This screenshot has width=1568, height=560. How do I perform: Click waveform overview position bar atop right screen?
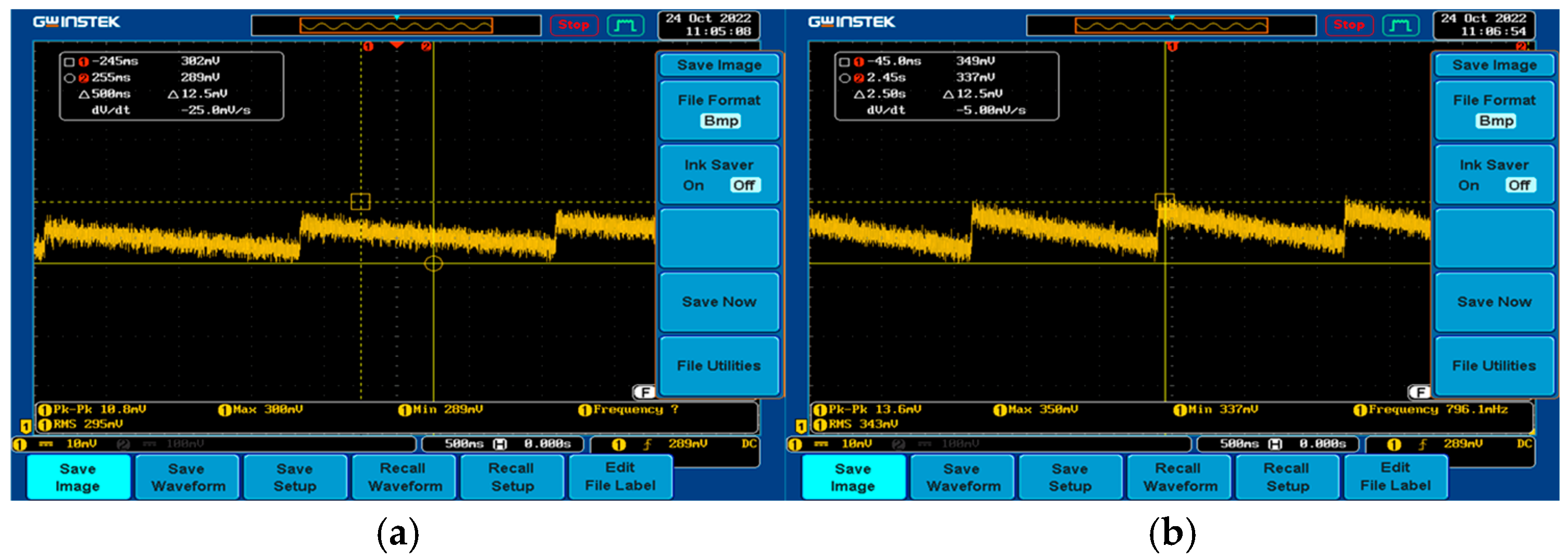coord(1171,26)
